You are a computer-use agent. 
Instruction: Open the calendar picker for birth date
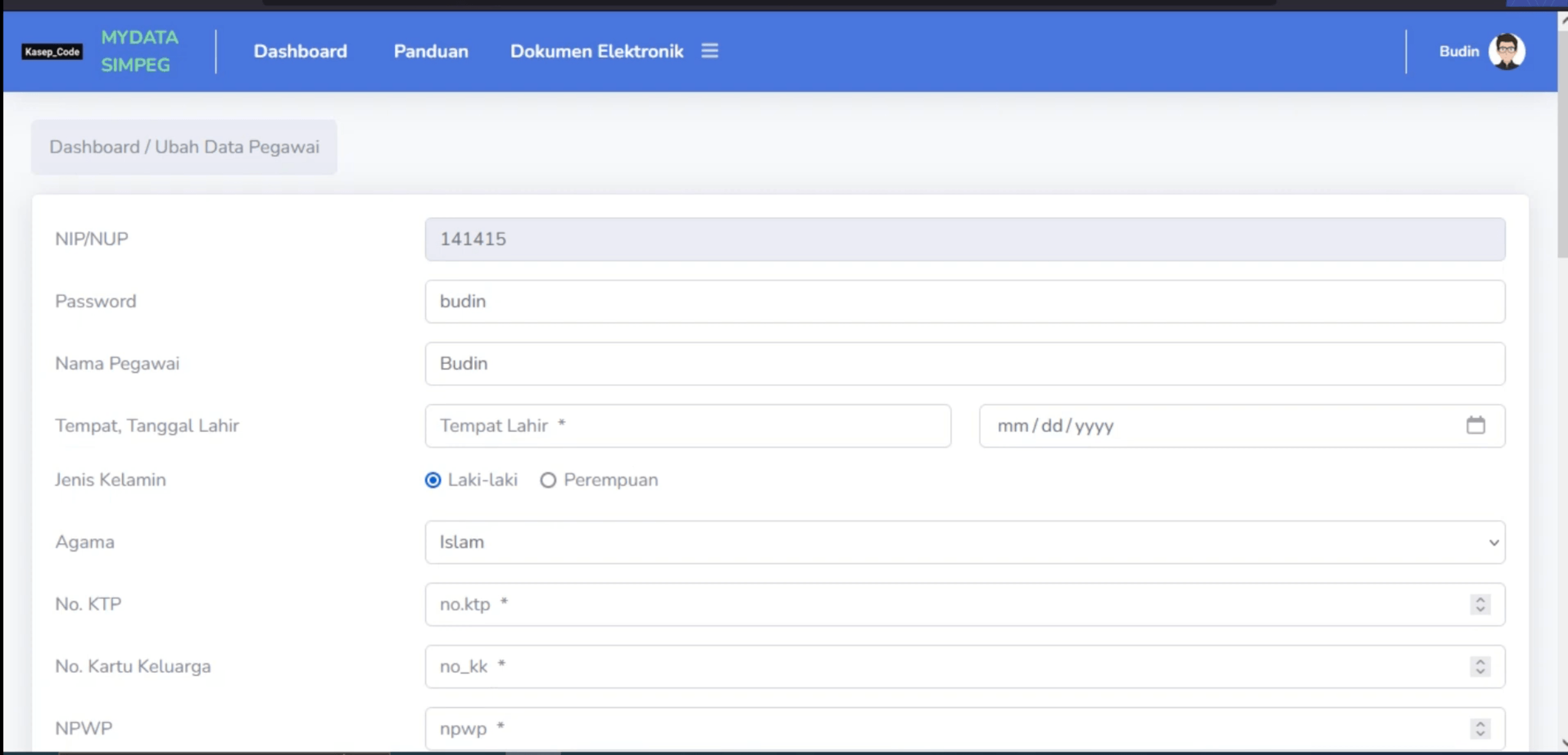coord(1475,425)
